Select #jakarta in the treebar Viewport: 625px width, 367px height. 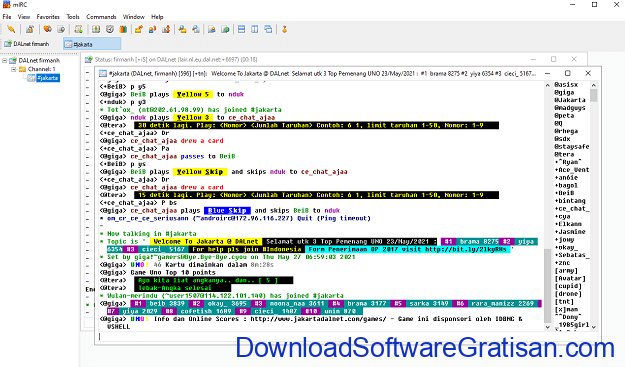[48, 78]
